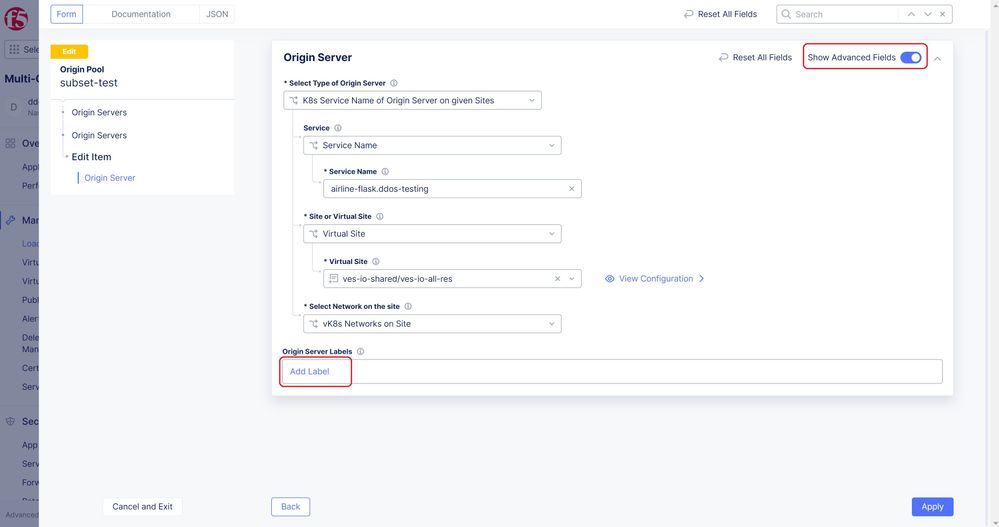Clear the airline-flask.ddos-testing service name
Image resolution: width=999 pixels, height=527 pixels.
pos(571,189)
